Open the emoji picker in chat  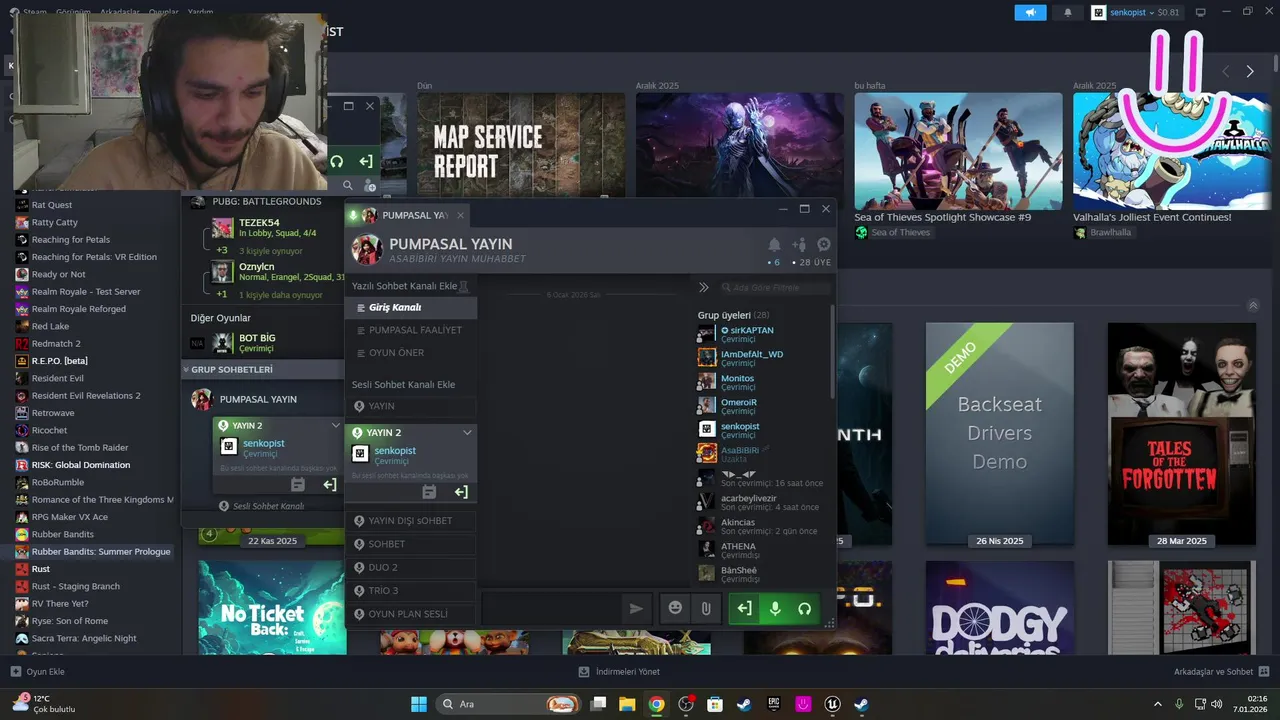pyautogui.click(x=675, y=608)
